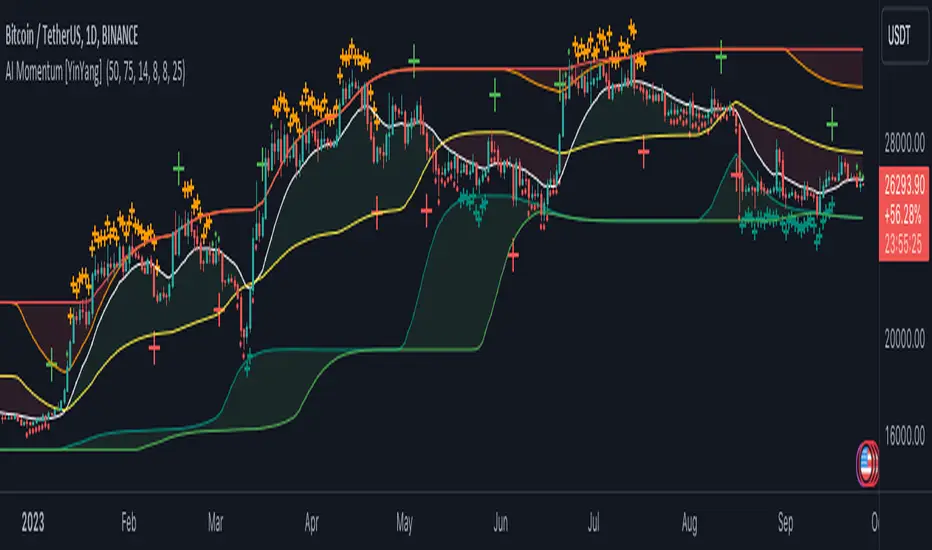Click the US flag event marker icon
Viewport: 932px width, 550px height.
867,464
